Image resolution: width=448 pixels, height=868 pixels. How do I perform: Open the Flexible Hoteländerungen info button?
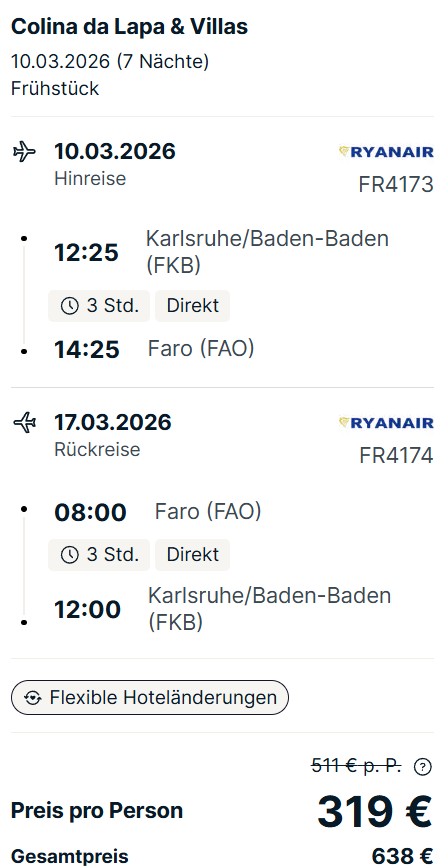150,698
